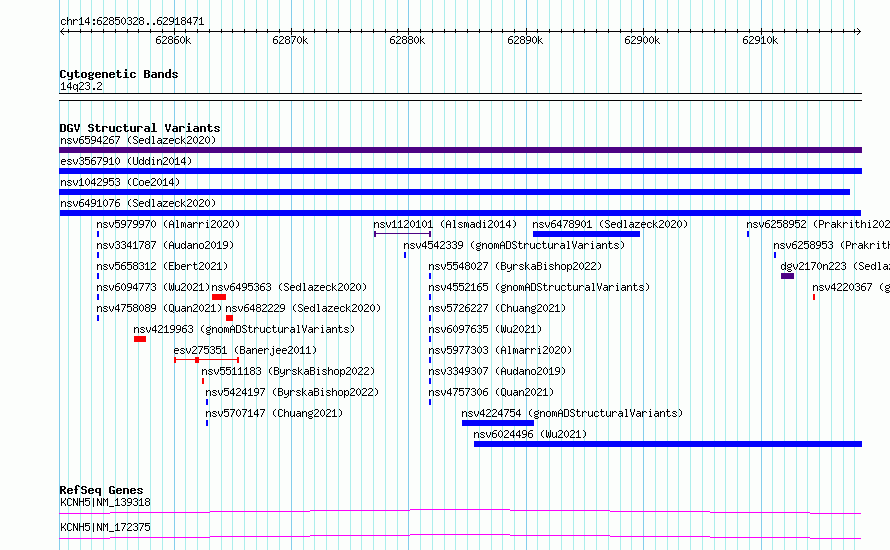Select the 62870k ruler position
Screen dimensions: 890x550
point(290,40)
